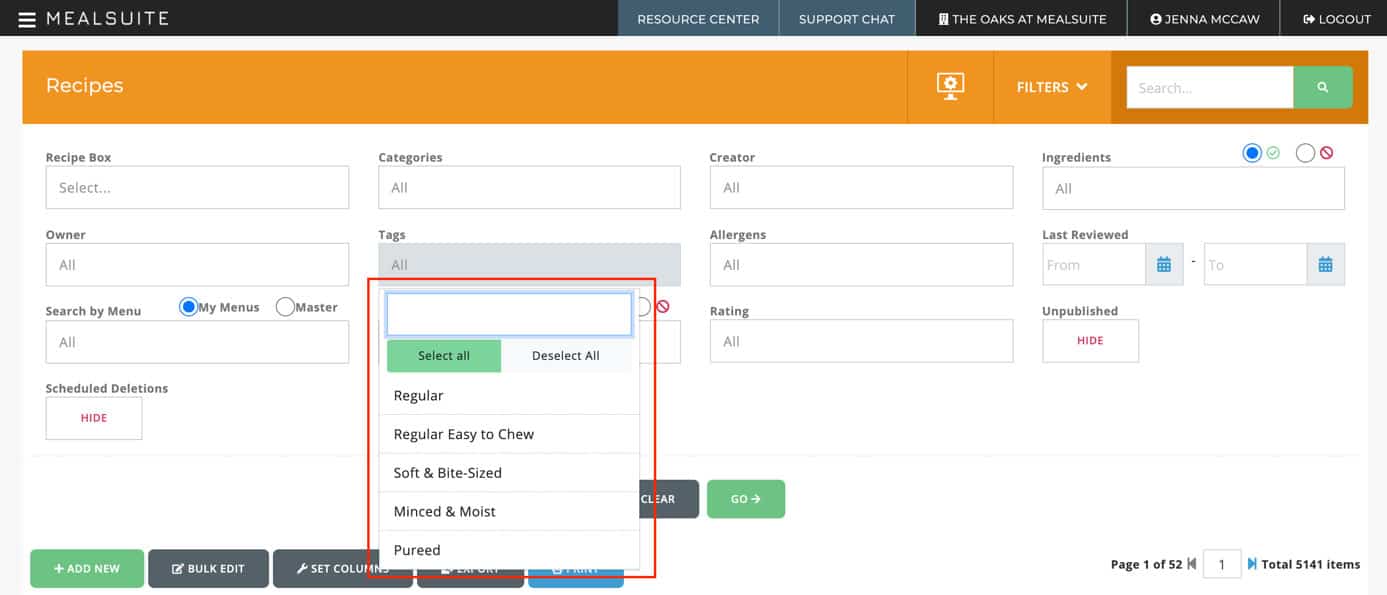Expand the FILTERS dropdown

(1051, 87)
